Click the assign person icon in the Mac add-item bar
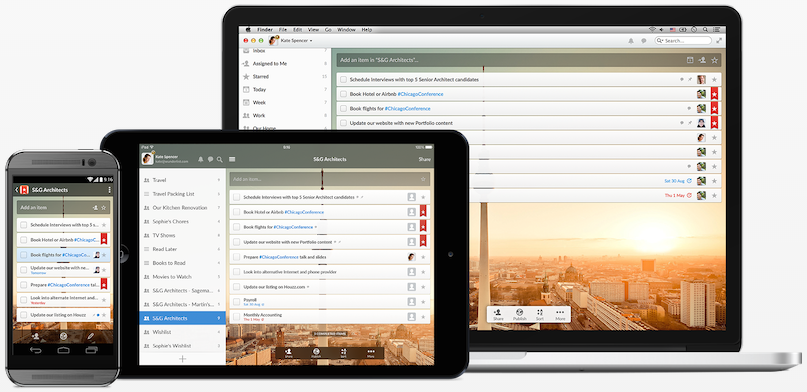The width and height of the screenshot is (807, 392). click(x=702, y=60)
